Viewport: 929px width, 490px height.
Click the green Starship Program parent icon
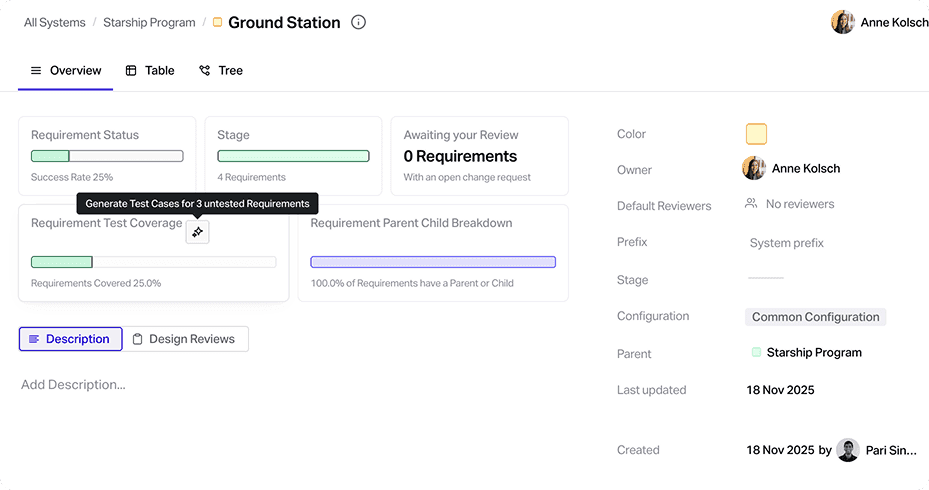[x=756, y=352]
